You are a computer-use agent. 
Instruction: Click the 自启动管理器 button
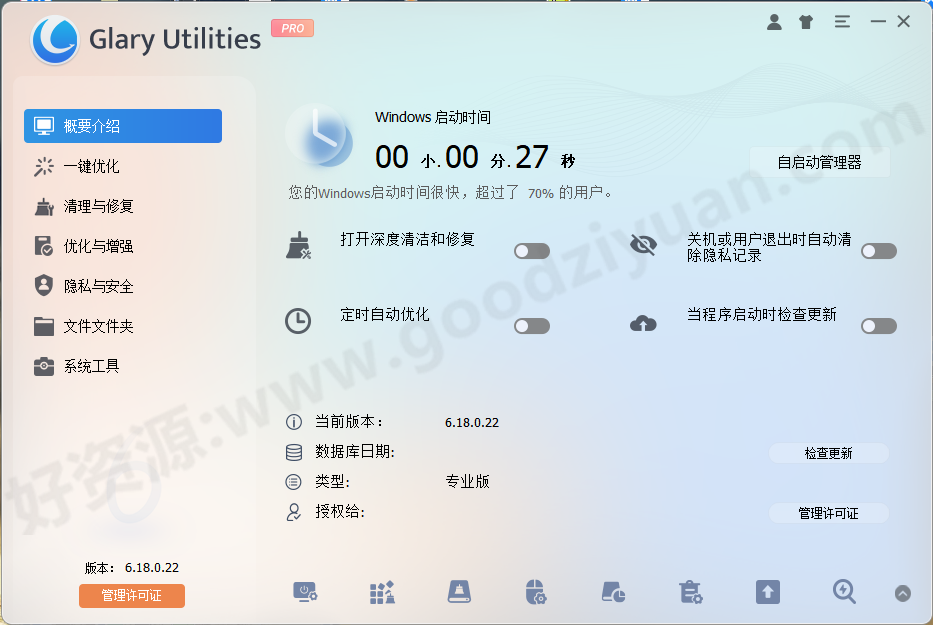(x=819, y=161)
